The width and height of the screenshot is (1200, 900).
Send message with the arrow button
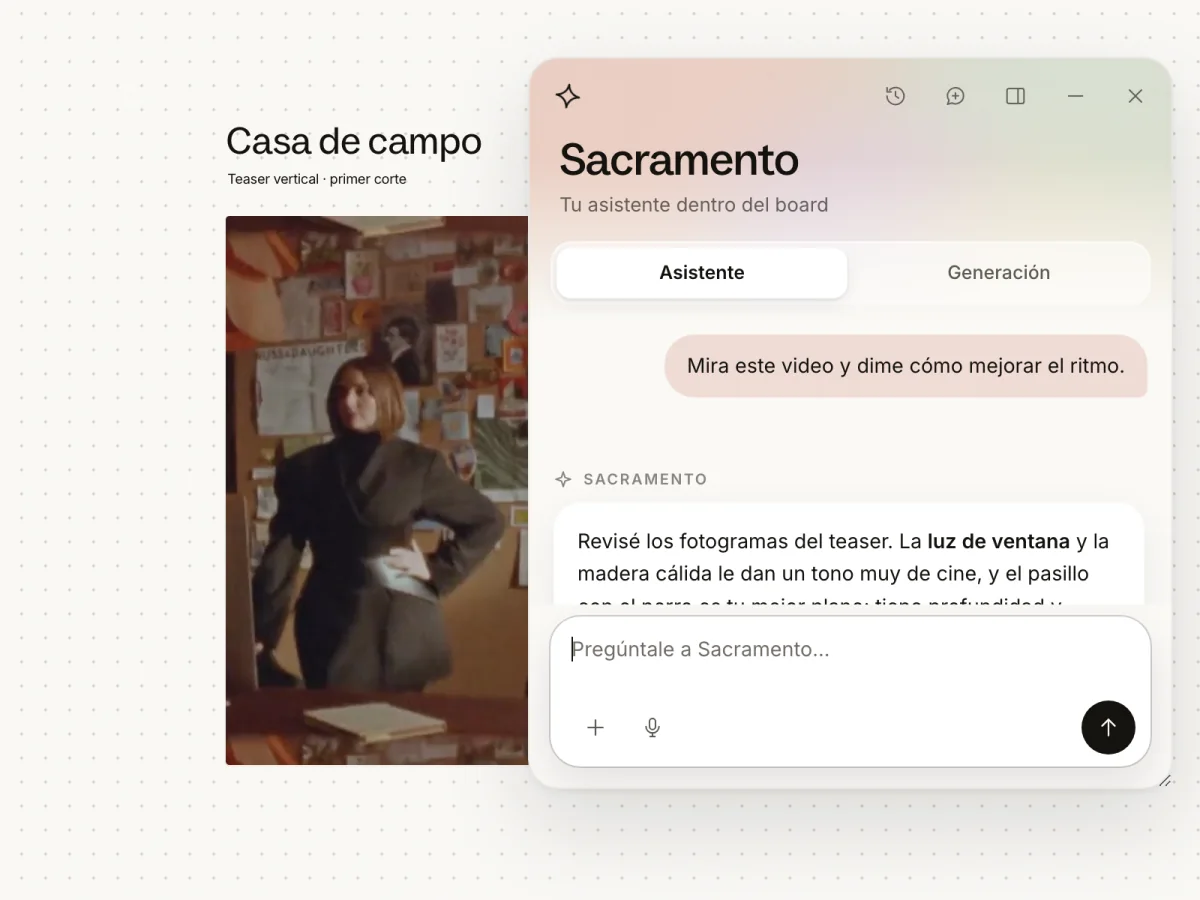tap(1108, 727)
